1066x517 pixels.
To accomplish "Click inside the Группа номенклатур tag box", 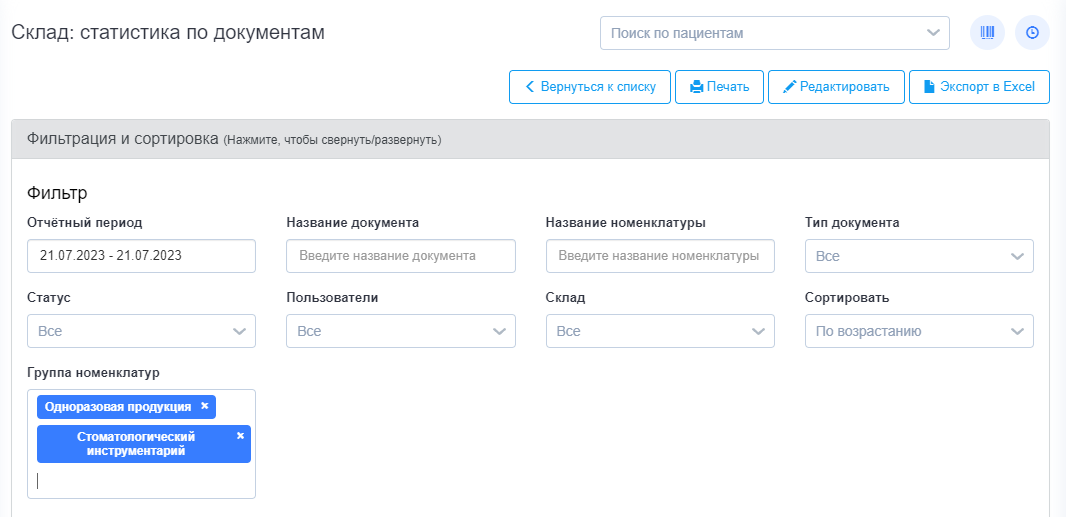I will tap(141, 481).
